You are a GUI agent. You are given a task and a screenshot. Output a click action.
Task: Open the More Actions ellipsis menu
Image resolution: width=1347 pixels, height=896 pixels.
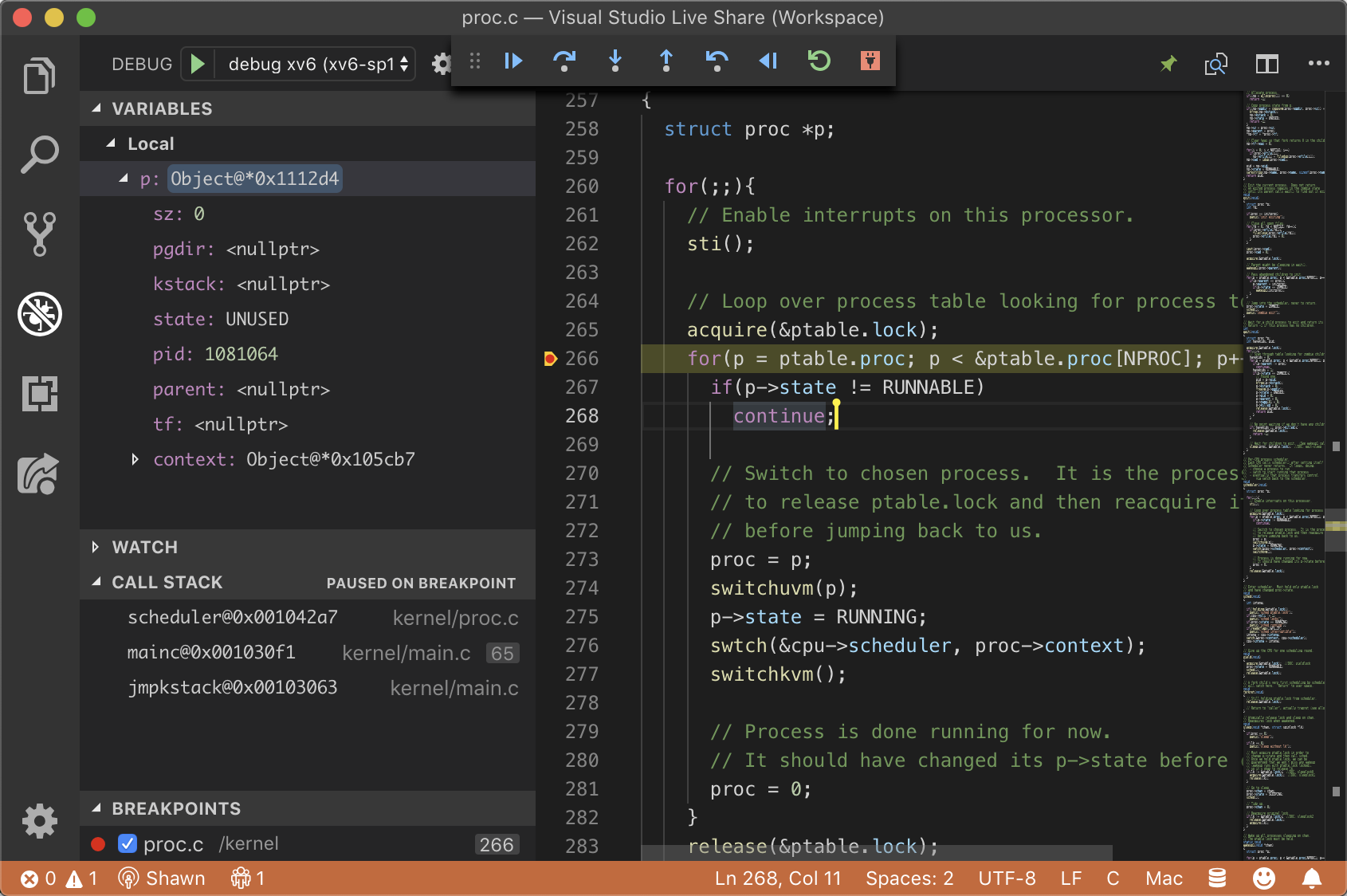coord(1318,64)
